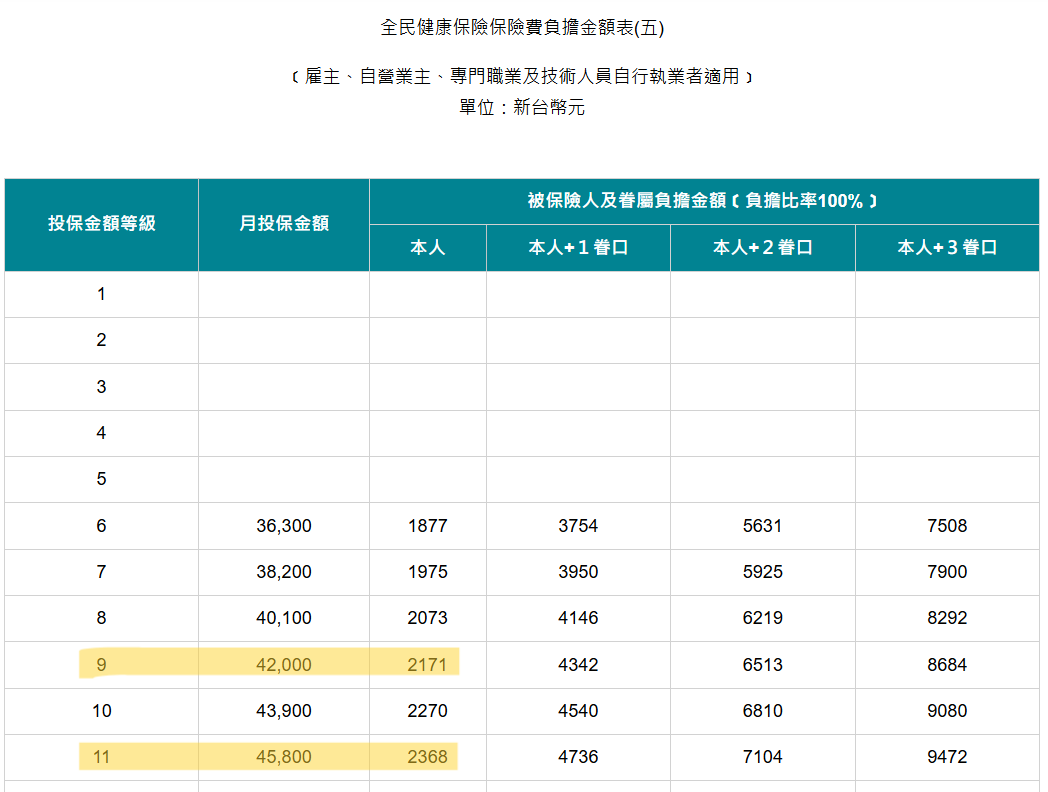Click the highlighted 45,800 cell
The width and height of the screenshot is (1048, 792).
tap(283, 757)
